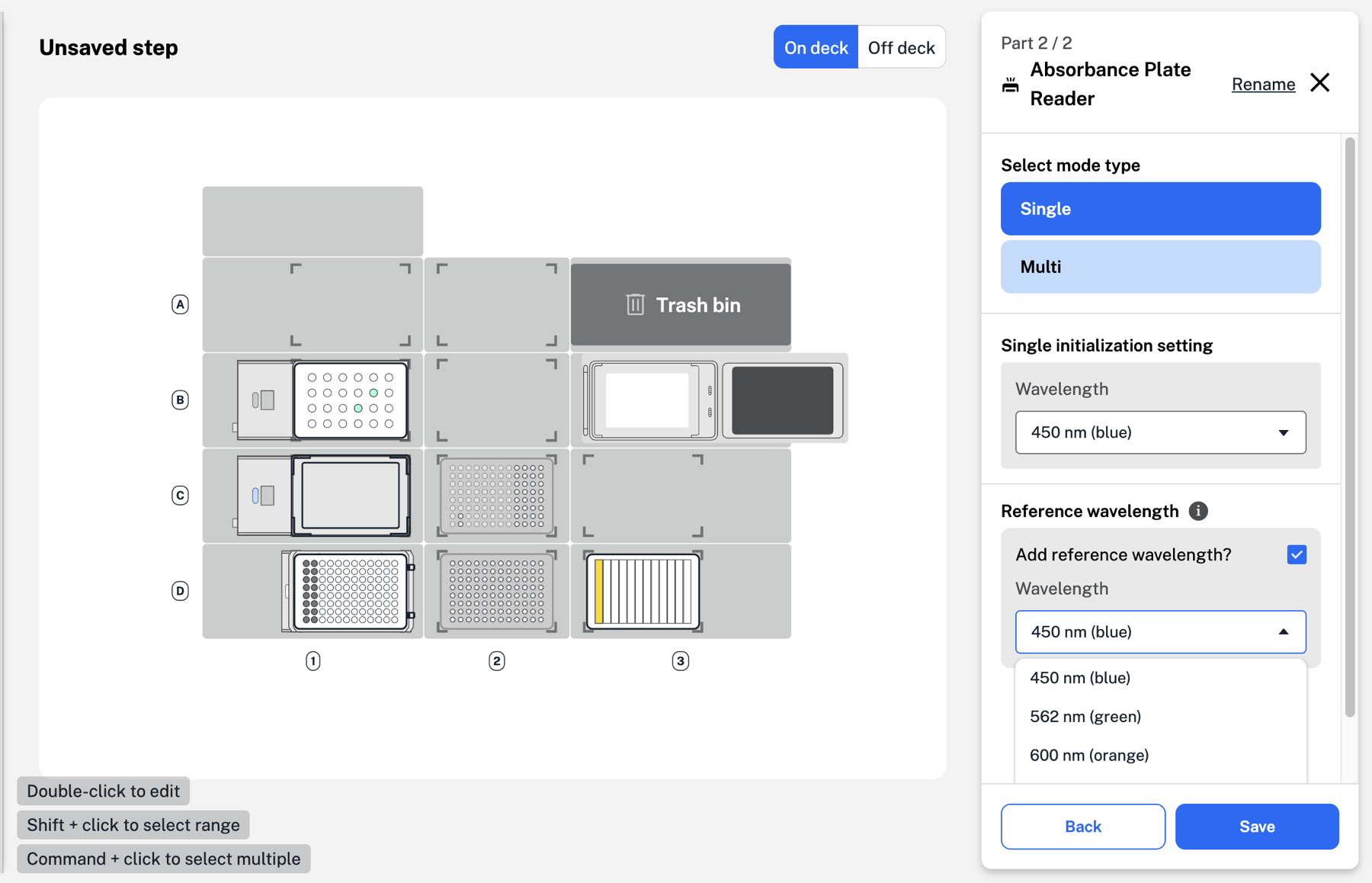Select the module labware in slot C1
Image resolution: width=1372 pixels, height=883 pixels.
351,496
